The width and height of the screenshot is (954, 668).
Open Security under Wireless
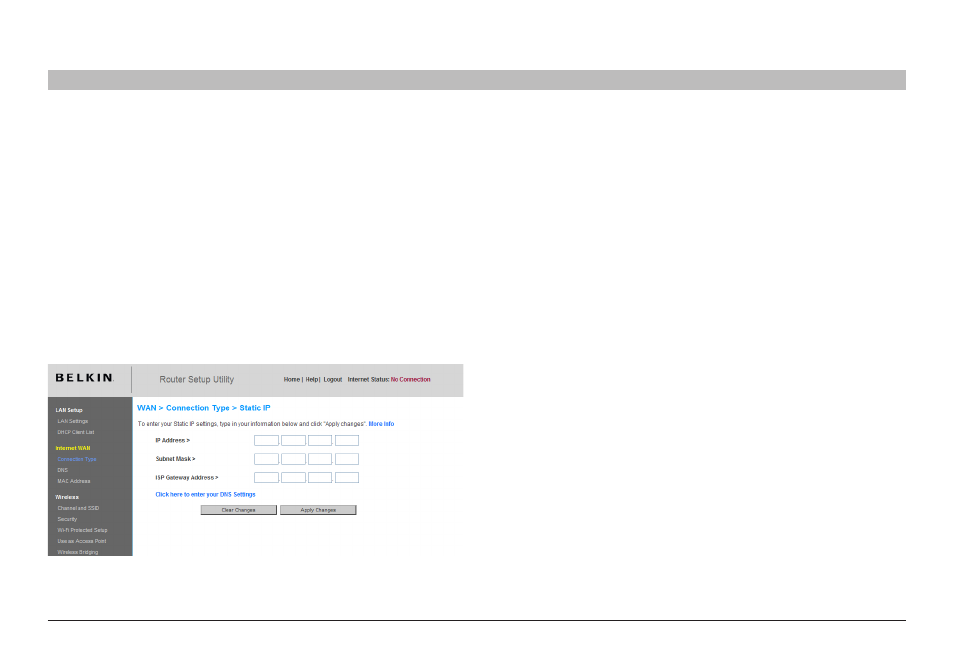pyautogui.click(x=67, y=519)
